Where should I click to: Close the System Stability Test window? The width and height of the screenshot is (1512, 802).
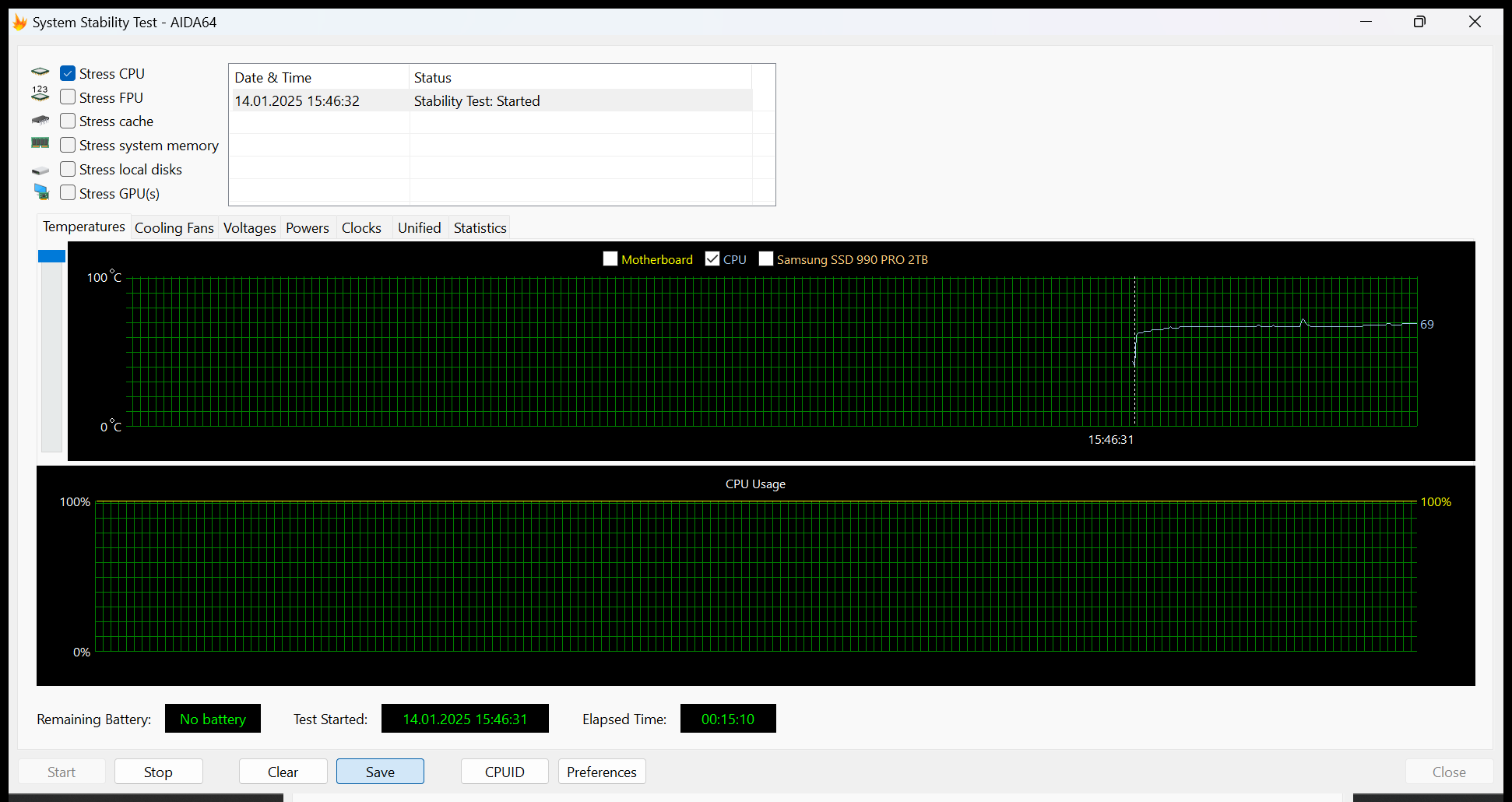click(x=1475, y=22)
